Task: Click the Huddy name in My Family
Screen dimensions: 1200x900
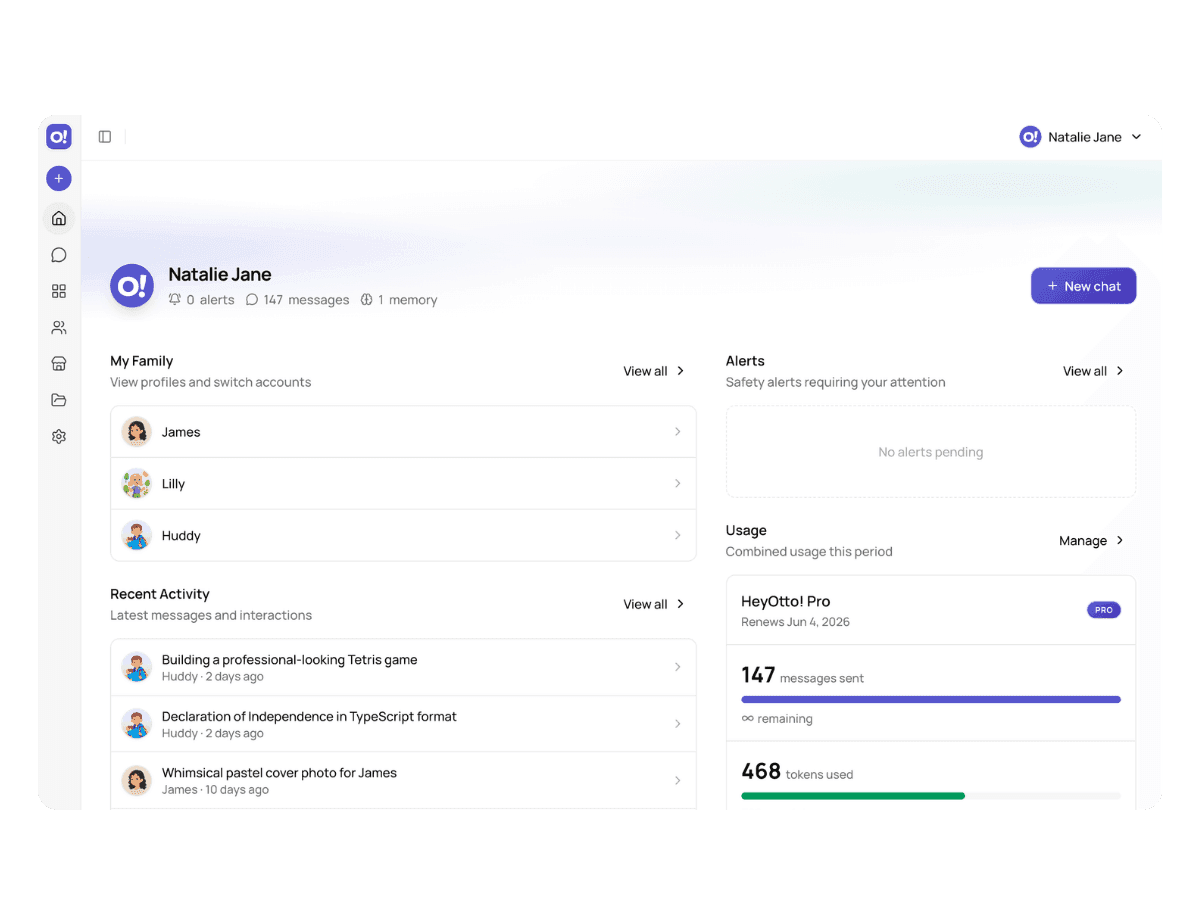Action: (181, 536)
